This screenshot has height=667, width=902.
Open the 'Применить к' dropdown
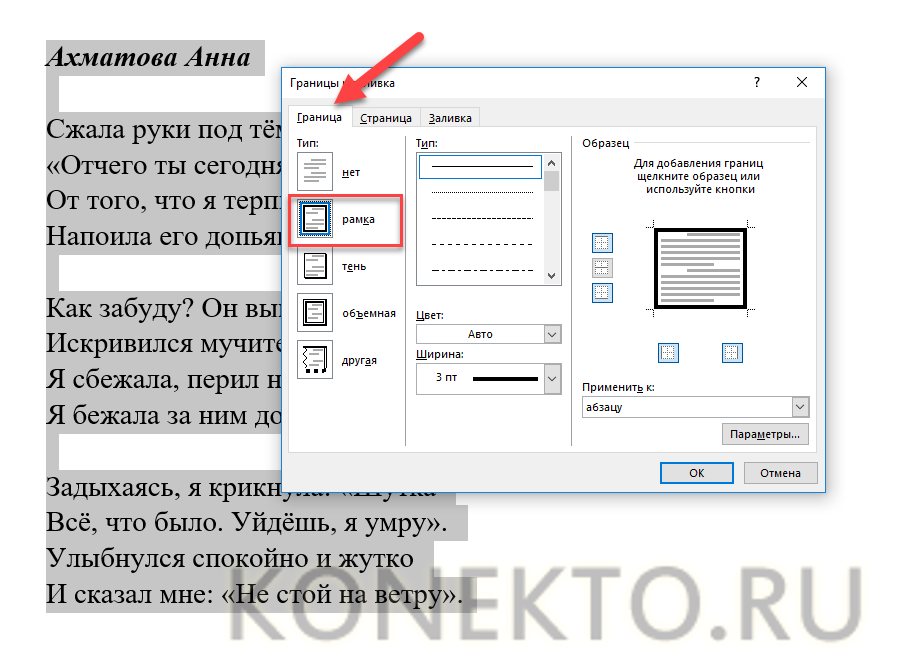pyautogui.click(x=695, y=407)
